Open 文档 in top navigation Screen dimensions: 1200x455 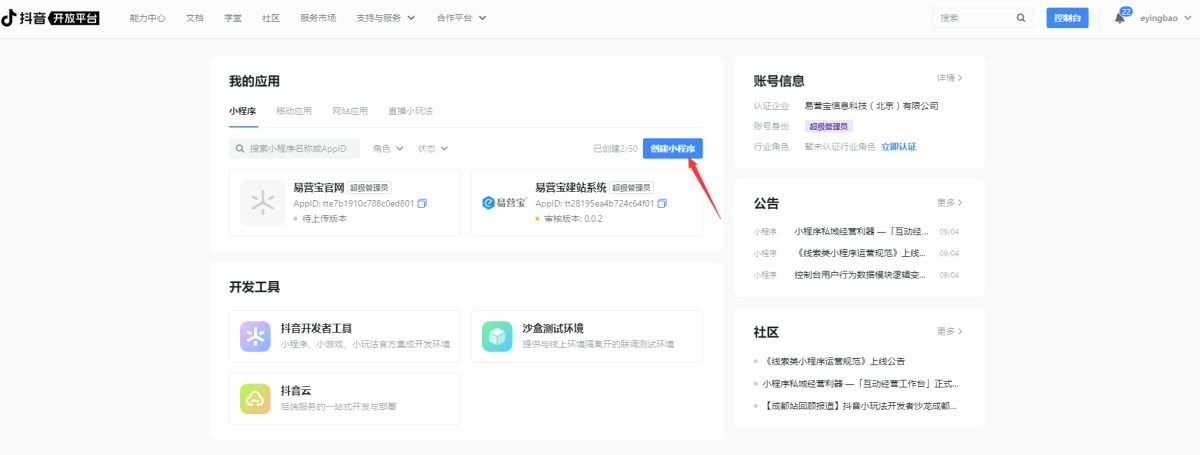(x=195, y=18)
